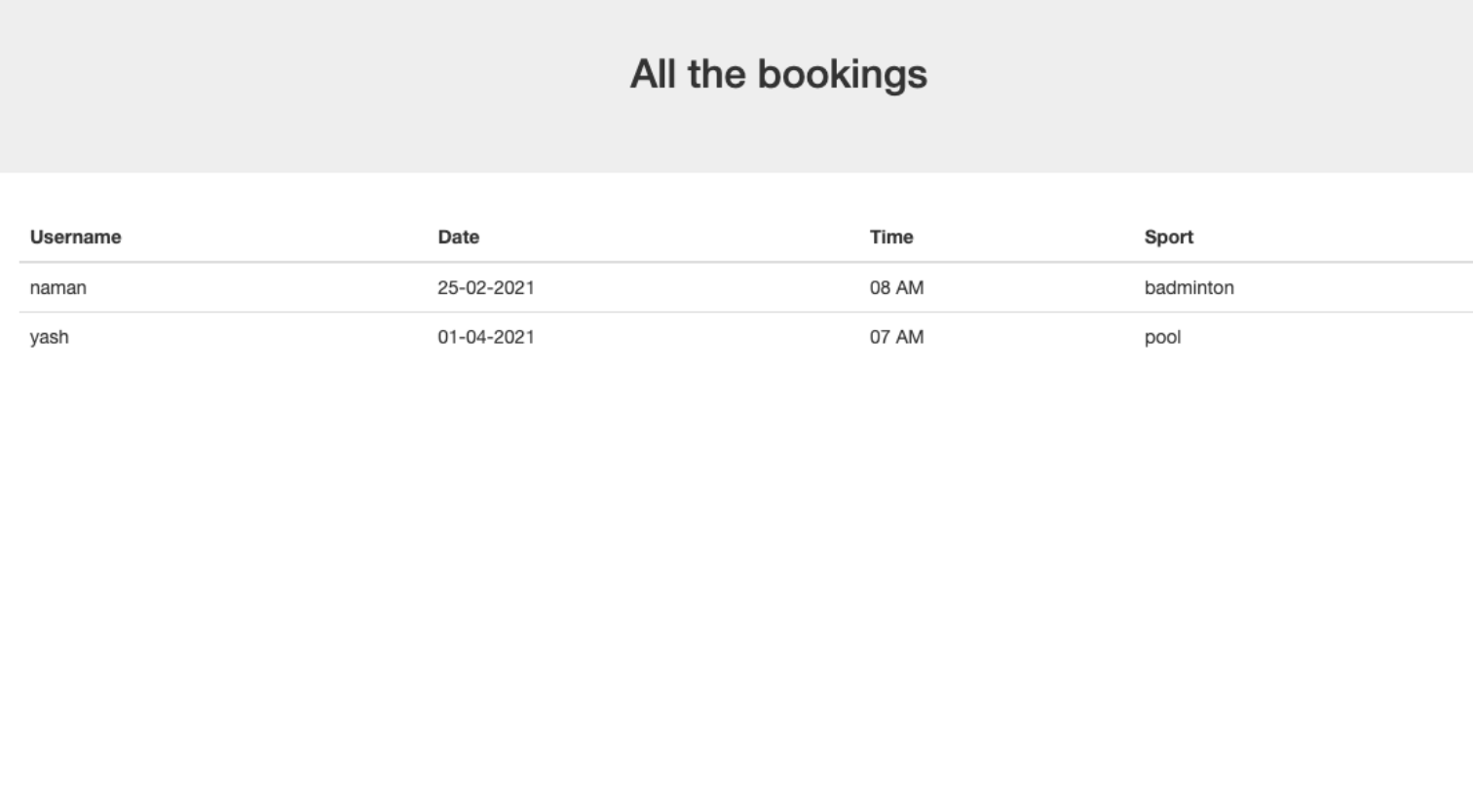The height and width of the screenshot is (812, 1473).
Task: Click the pool sport cell
Action: 1162,338
